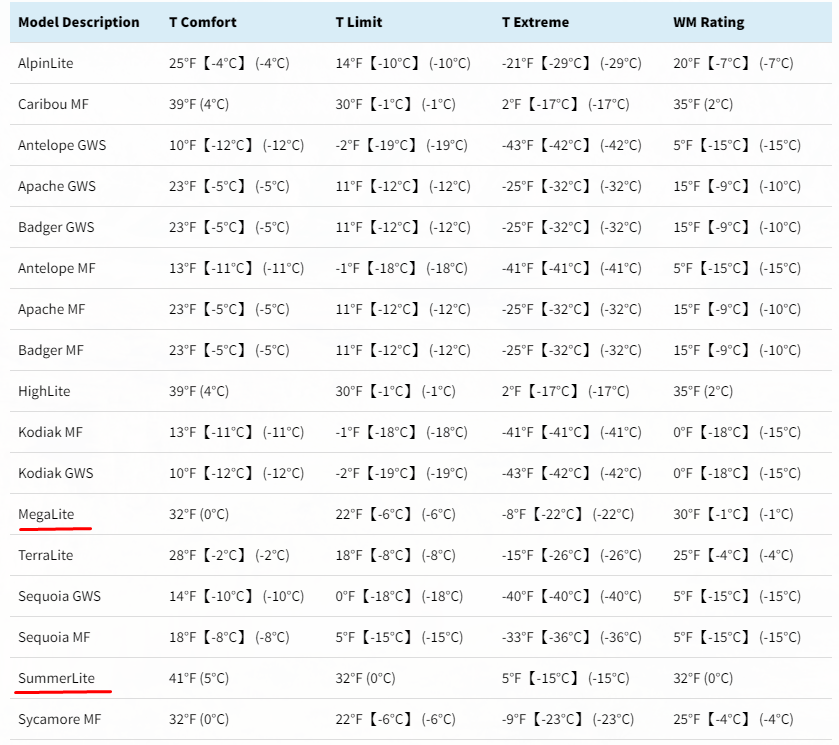
Task: Click the Model Description column header
Action: (79, 22)
